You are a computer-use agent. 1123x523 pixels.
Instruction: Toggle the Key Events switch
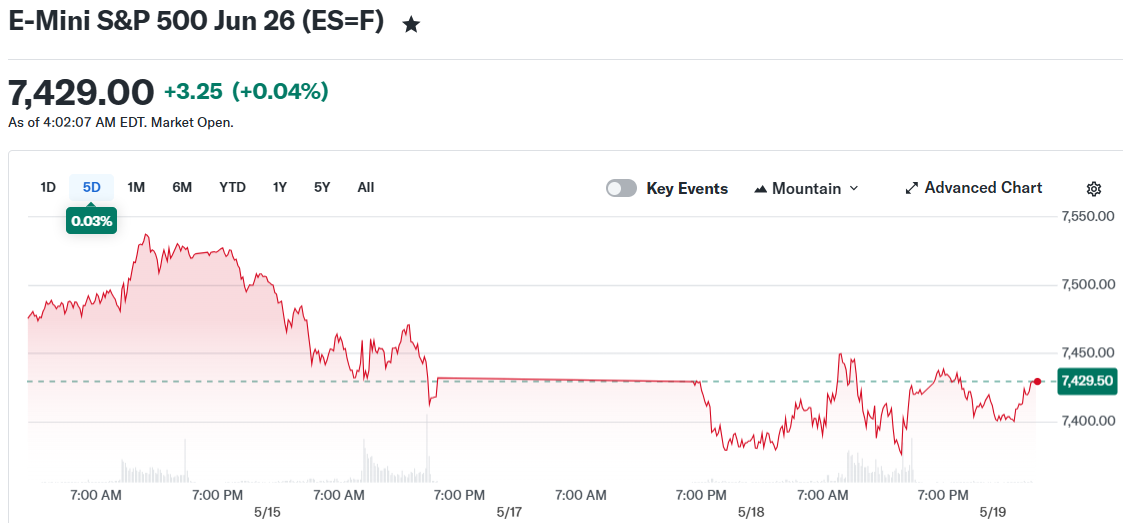tap(621, 188)
